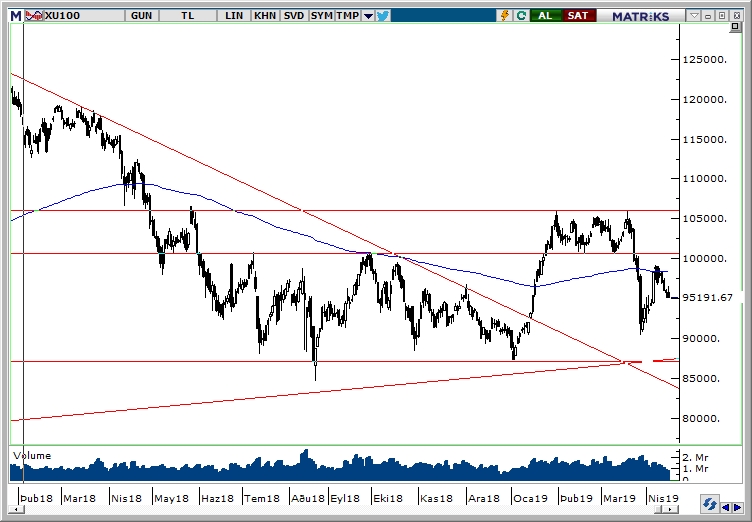Click the blue left navigation arrow
This screenshot has width=752, height=522.
[726, 508]
